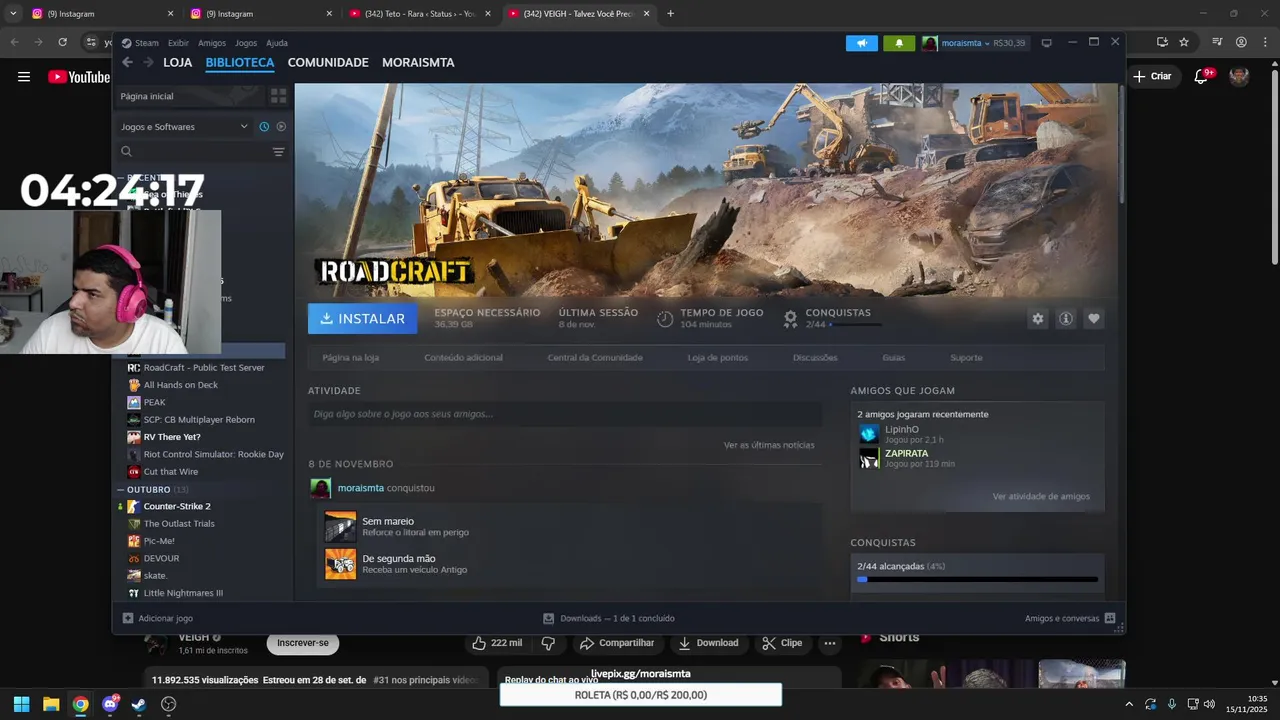Click the Counter-Strike 2 game icon
The image size is (1280, 720).
(x=134, y=506)
